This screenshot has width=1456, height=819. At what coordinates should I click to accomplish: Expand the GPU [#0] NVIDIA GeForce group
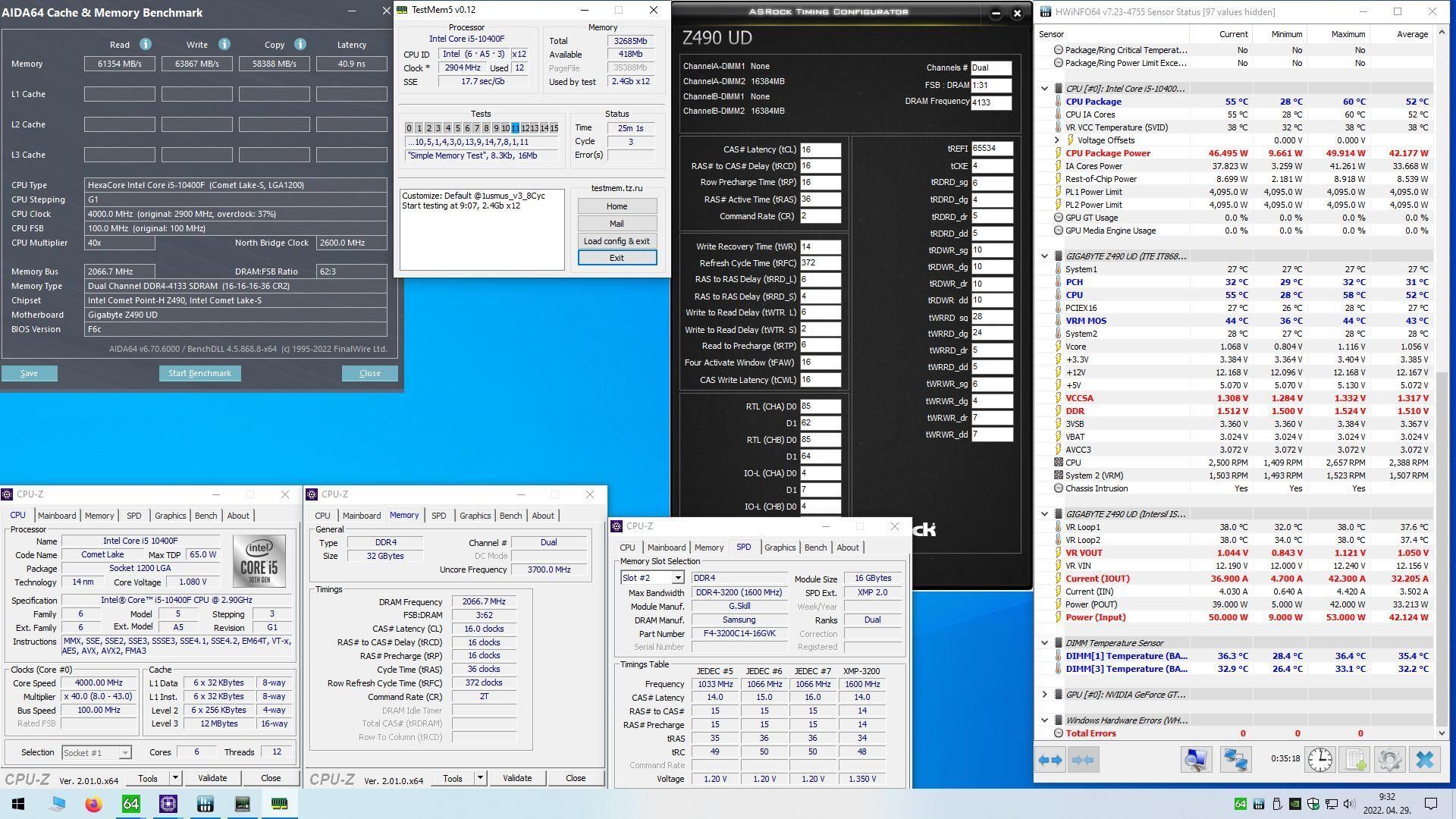coord(1045,695)
